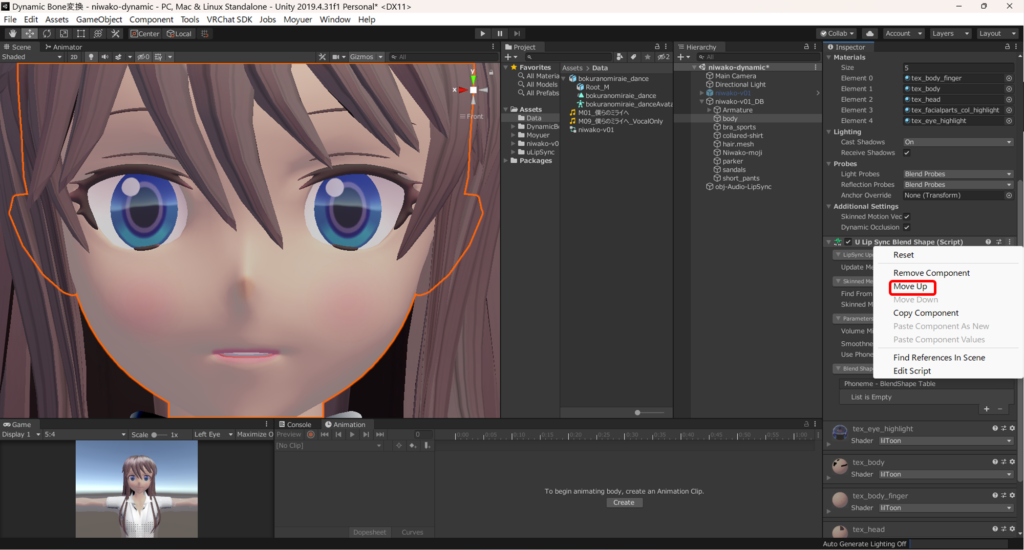This screenshot has height=550, width=1024.
Task: Disable the U Lip Sync Blend Shape component
Action: click(x=848, y=242)
